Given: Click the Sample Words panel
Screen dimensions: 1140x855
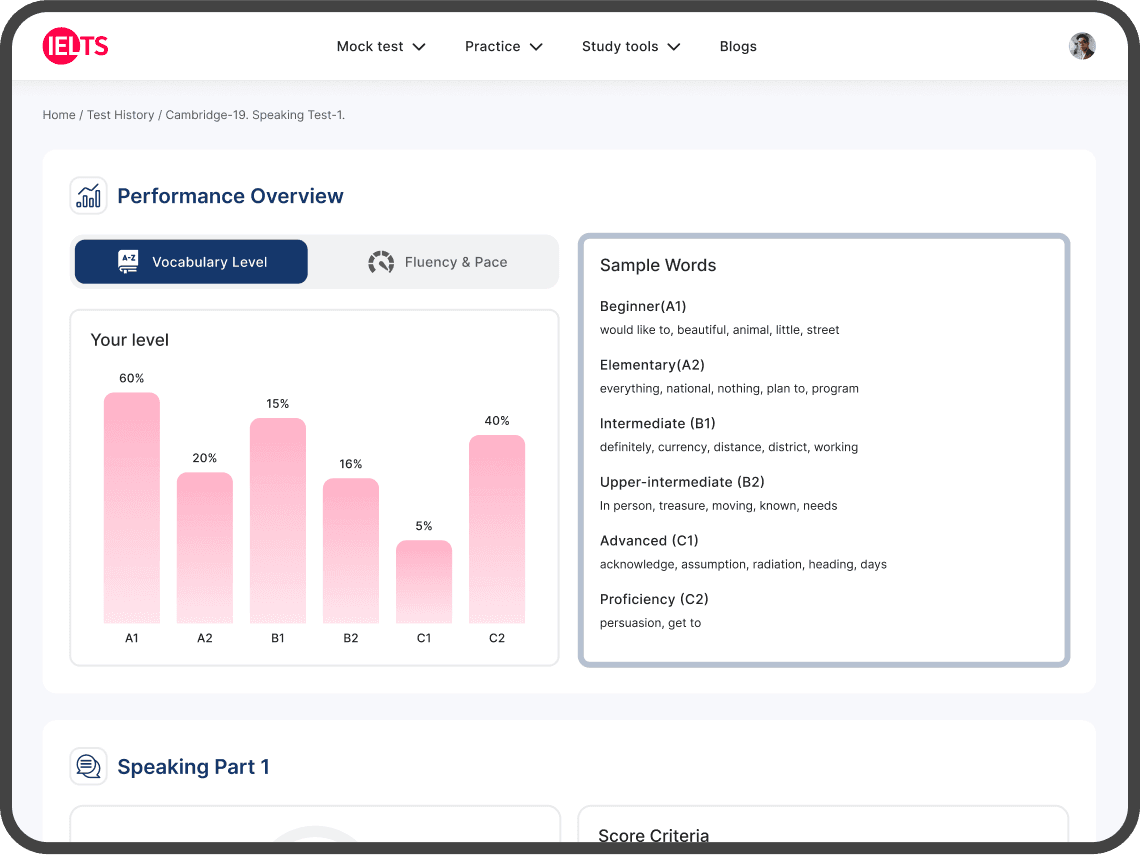Looking at the screenshot, I should (x=823, y=449).
